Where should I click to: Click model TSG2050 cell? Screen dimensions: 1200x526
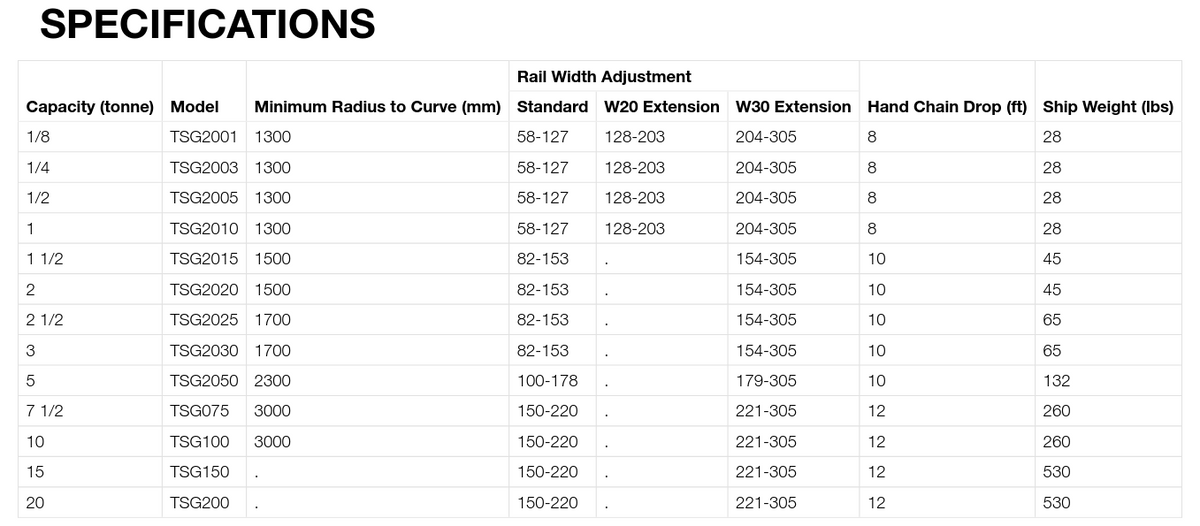click(204, 380)
